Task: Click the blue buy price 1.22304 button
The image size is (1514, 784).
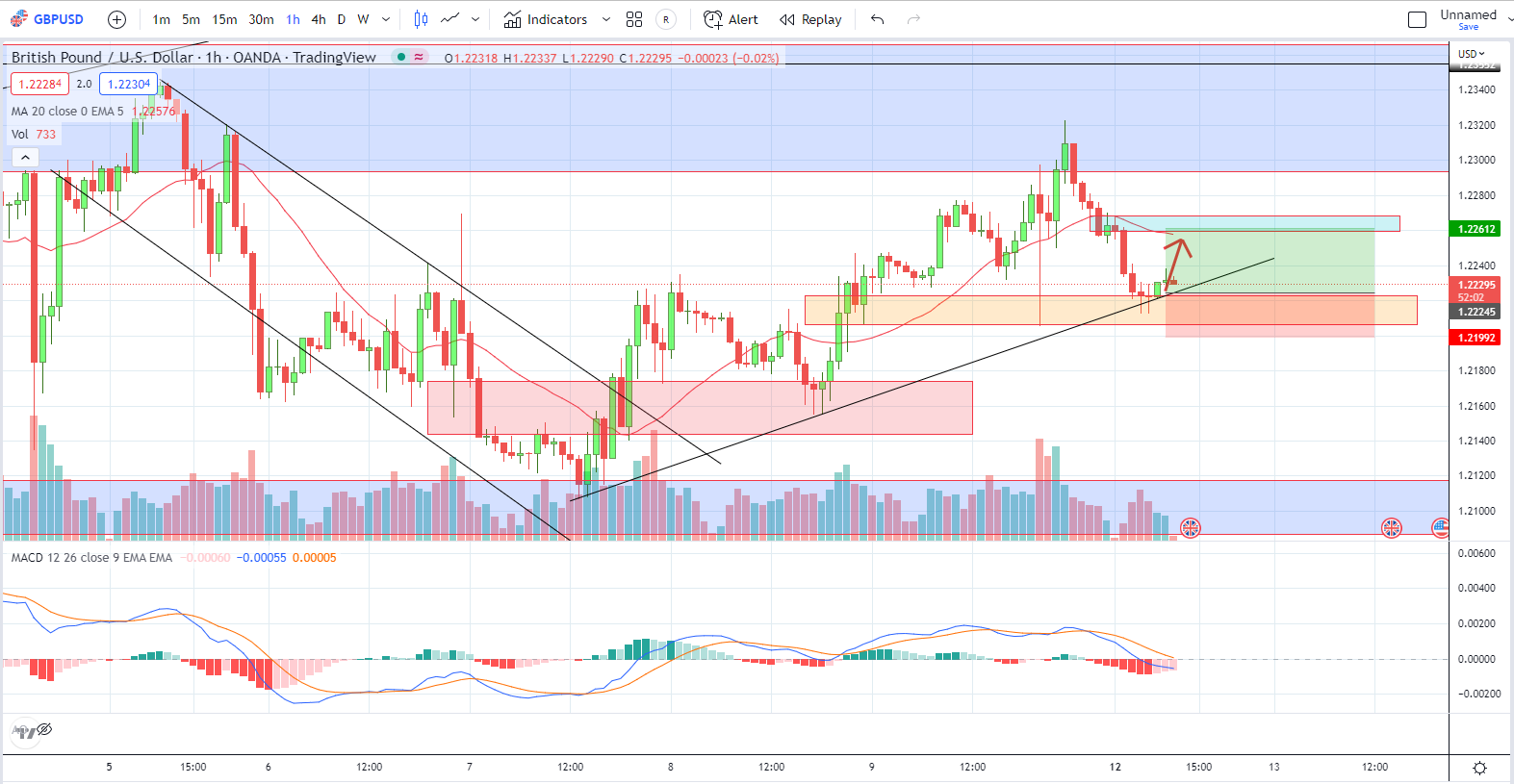Action: point(128,84)
